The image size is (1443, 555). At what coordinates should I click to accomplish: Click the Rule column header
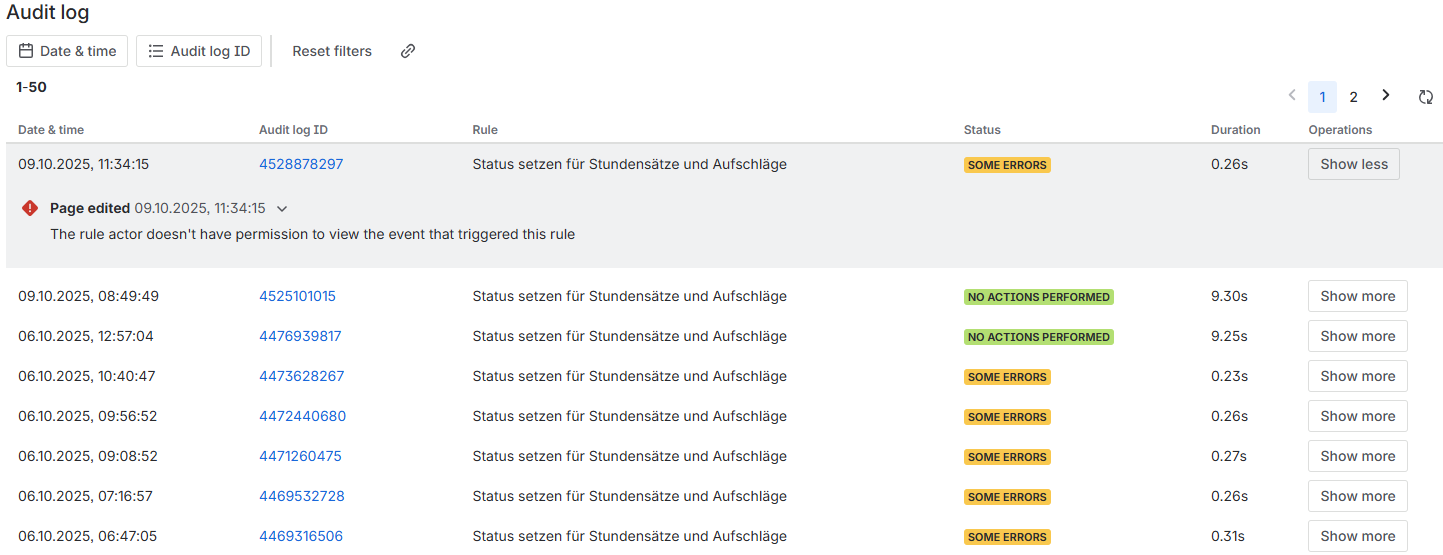[485, 130]
